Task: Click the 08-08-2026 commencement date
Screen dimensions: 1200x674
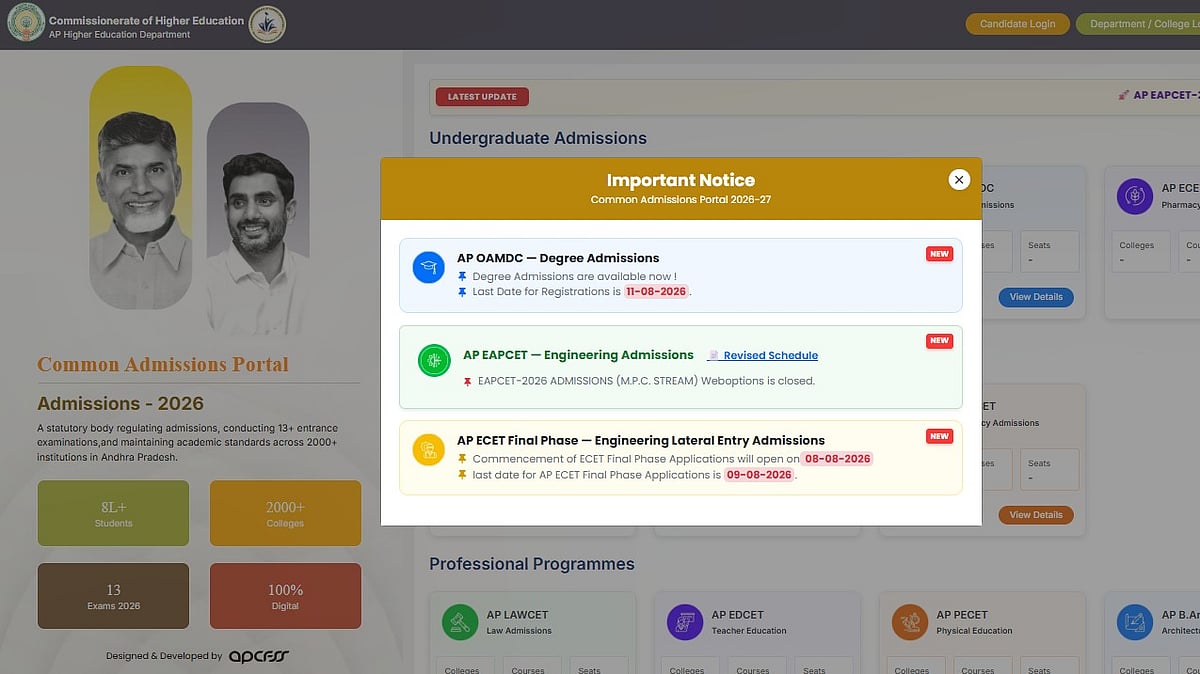Action: 837,459
